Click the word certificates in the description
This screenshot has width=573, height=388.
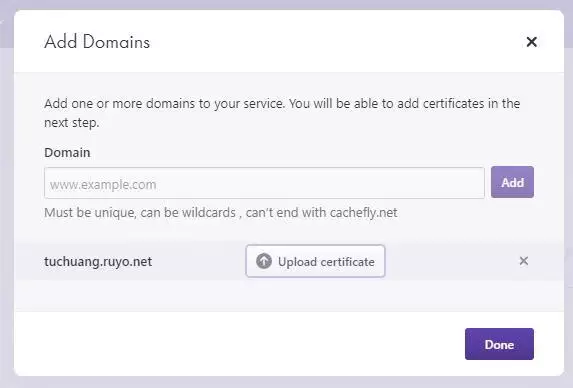click(454, 103)
